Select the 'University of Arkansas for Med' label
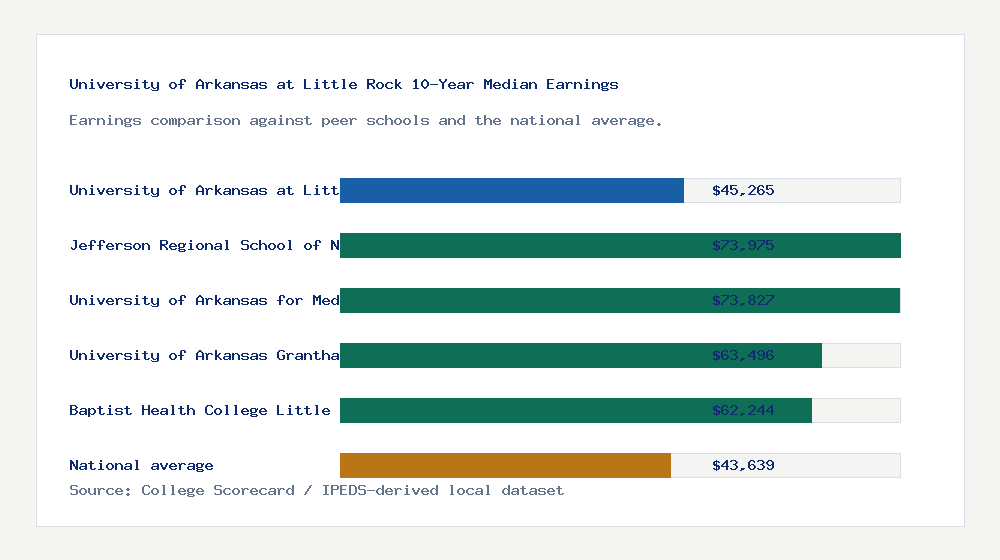This screenshot has height=560, width=1000. point(204,300)
